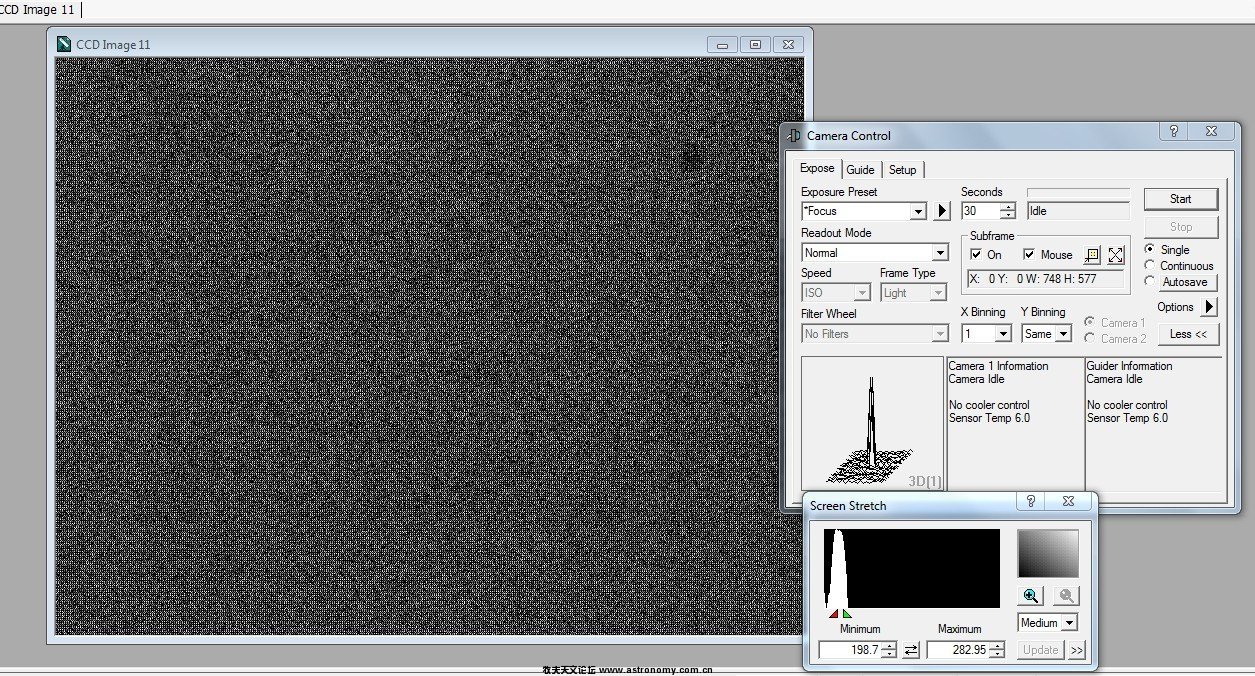Click the subframe coordinates readout 'W: 748 H: 577'
This screenshot has width=1255, height=676.
pos(1057,279)
